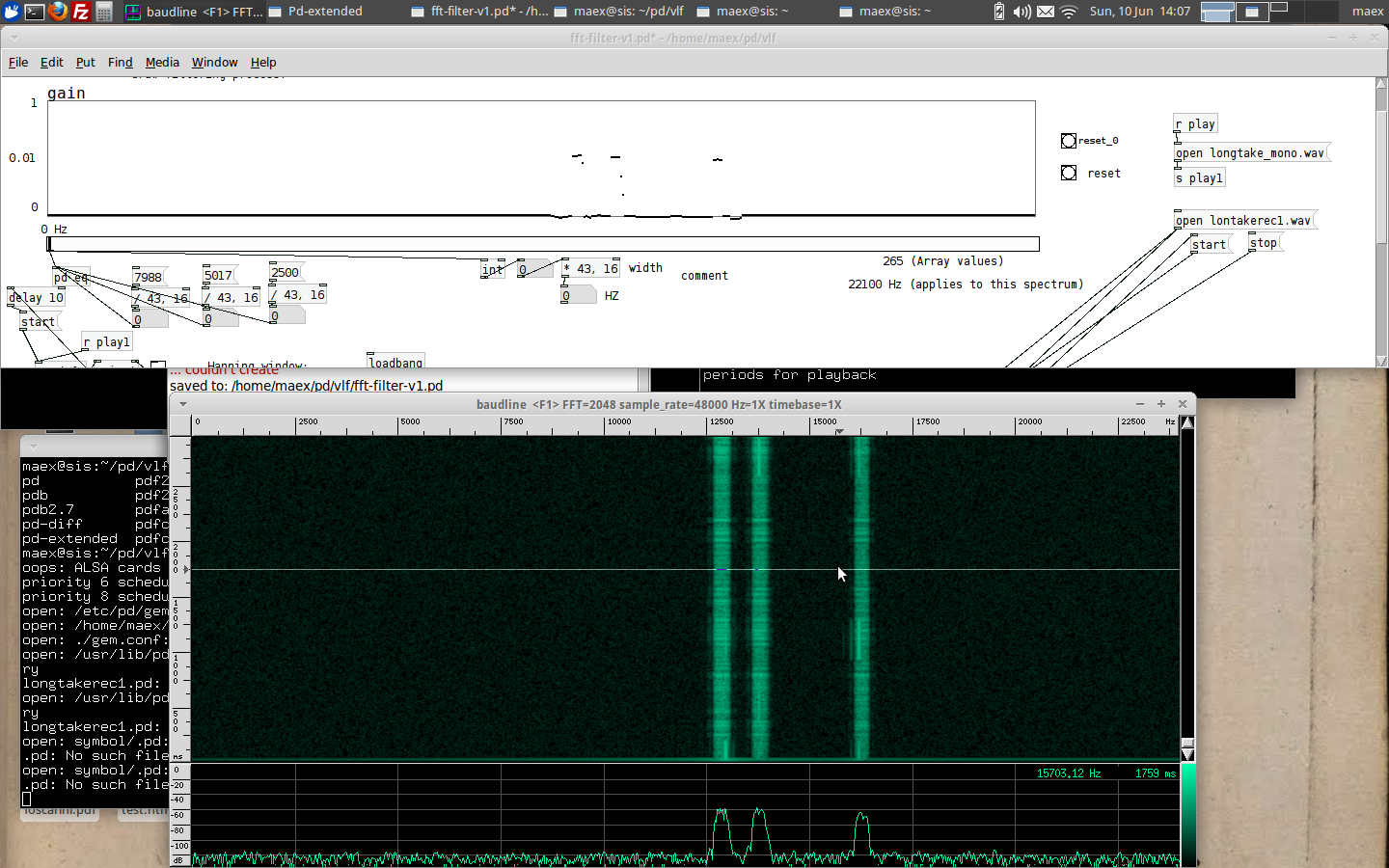
Task: Click the stop message box
Action: pos(1264,243)
